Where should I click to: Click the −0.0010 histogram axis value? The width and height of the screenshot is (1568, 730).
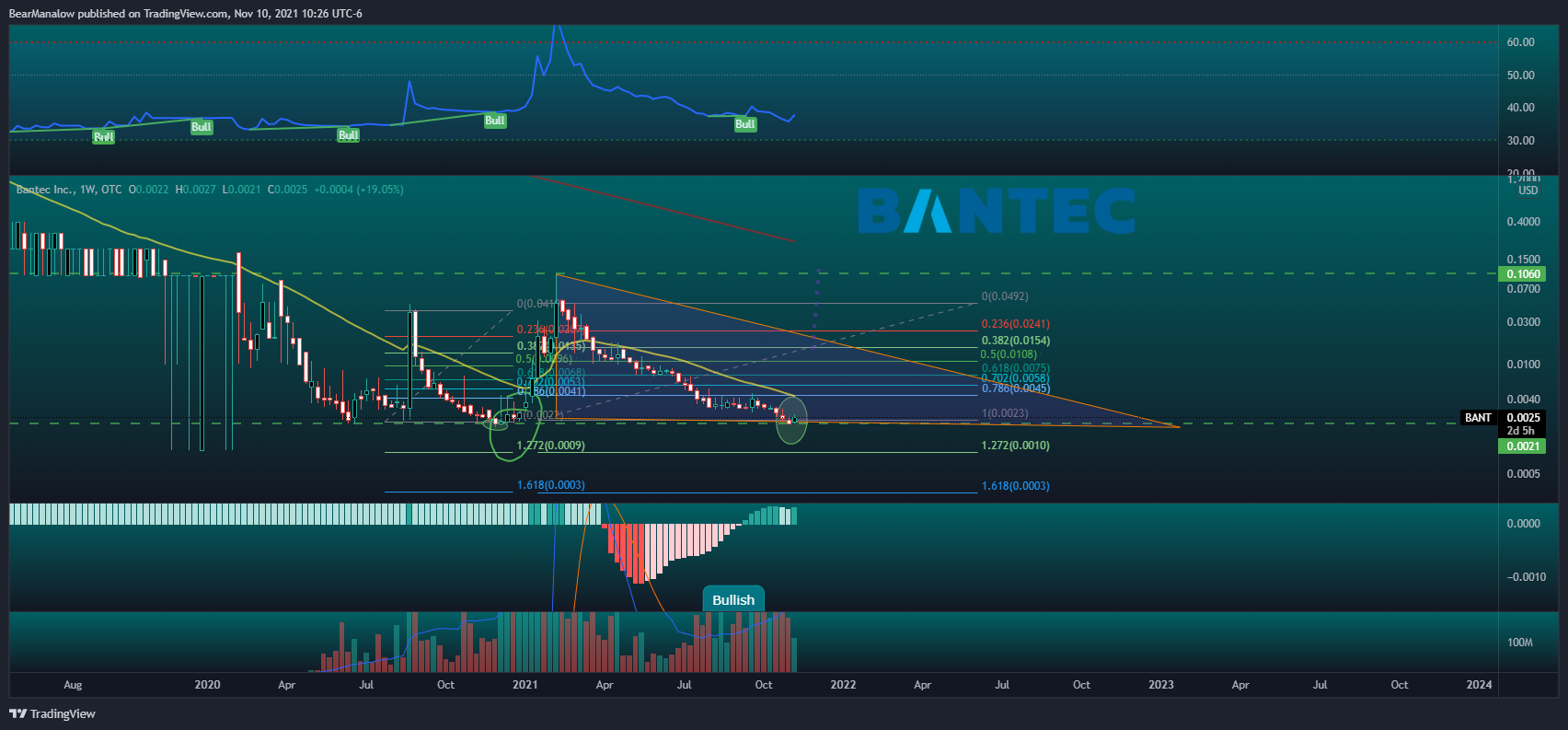click(1526, 577)
